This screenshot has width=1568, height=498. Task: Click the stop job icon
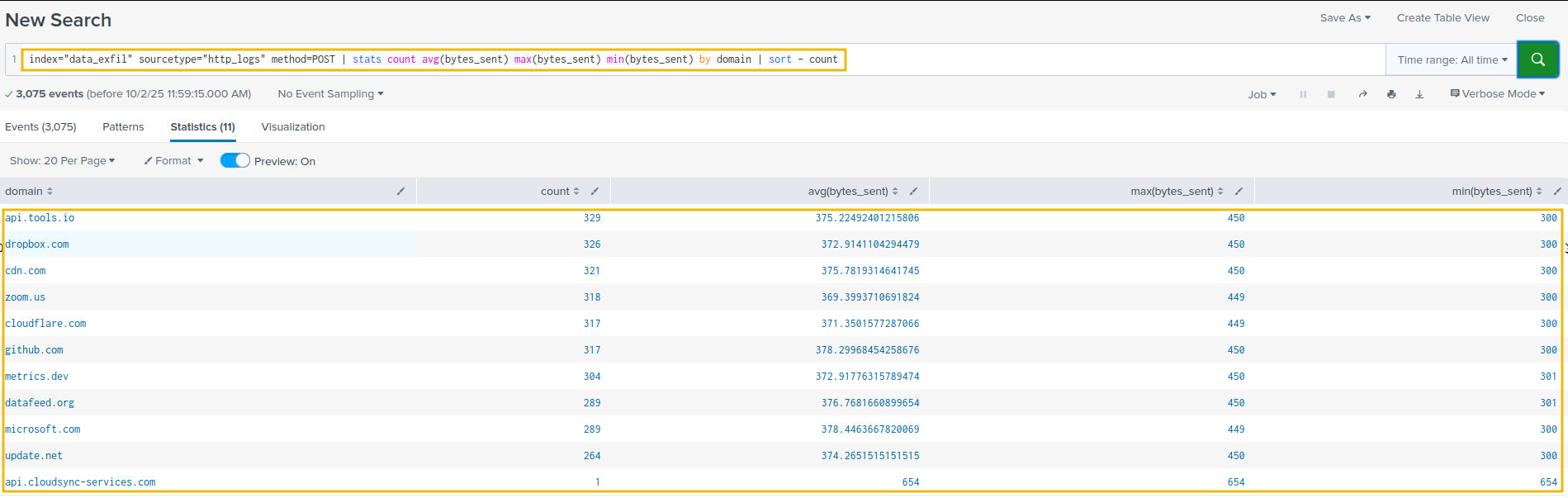pyautogui.click(x=1331, y=94)
